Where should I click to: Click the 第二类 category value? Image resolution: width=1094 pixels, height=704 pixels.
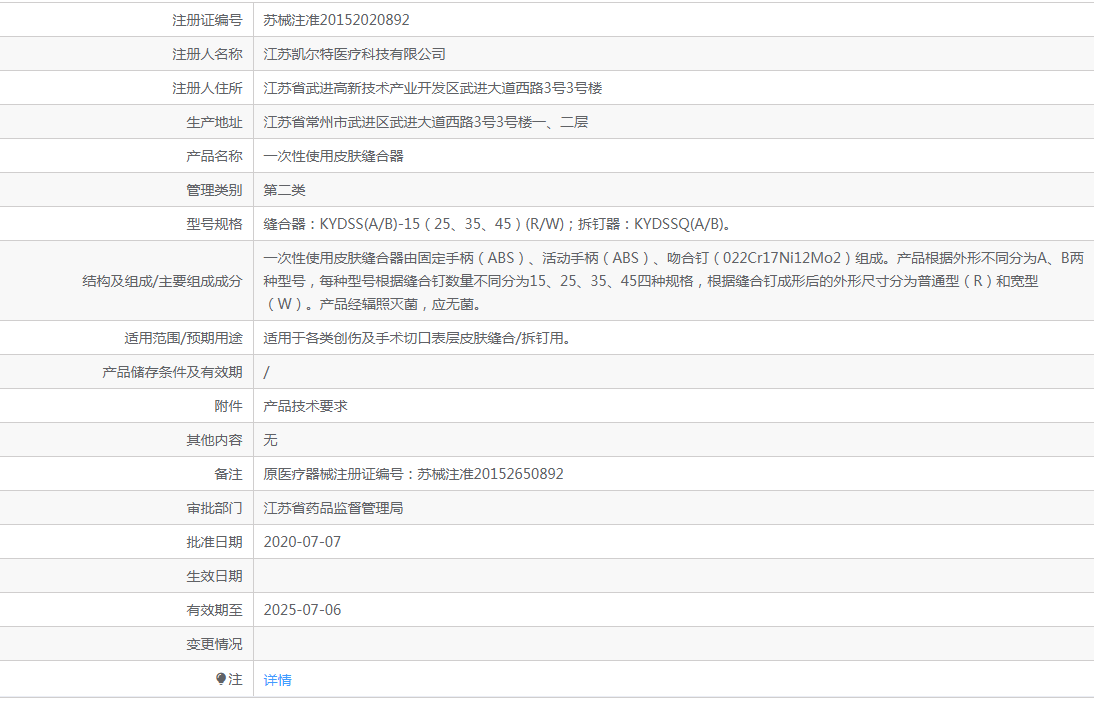[285, 190]
